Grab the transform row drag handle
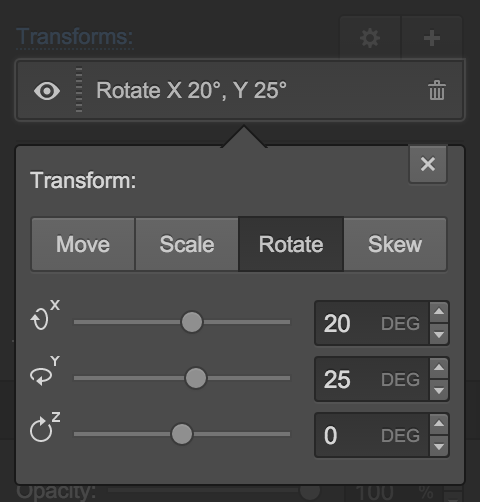The height and width of the screenshot is (502, 480). point(79,90)
